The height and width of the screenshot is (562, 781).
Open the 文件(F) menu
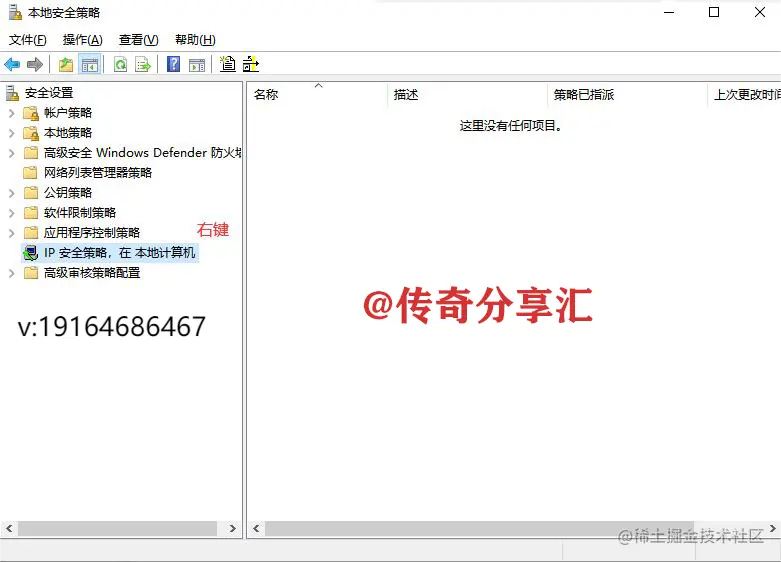click(27, 40)
